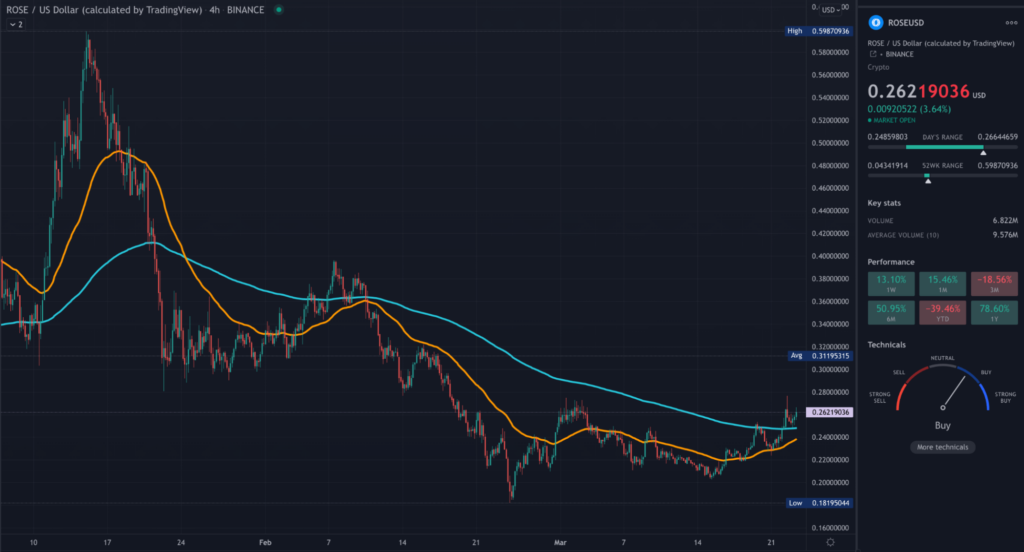Click the green market status dot in chart header

(277, 9)
